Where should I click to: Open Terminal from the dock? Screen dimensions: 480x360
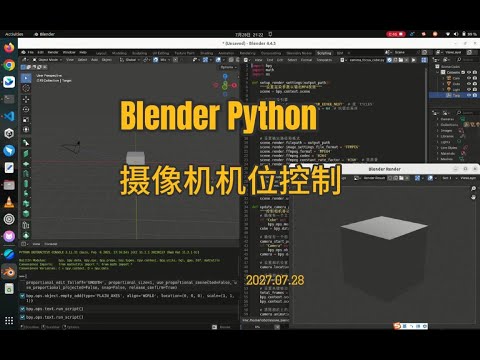tap(9, 99)
